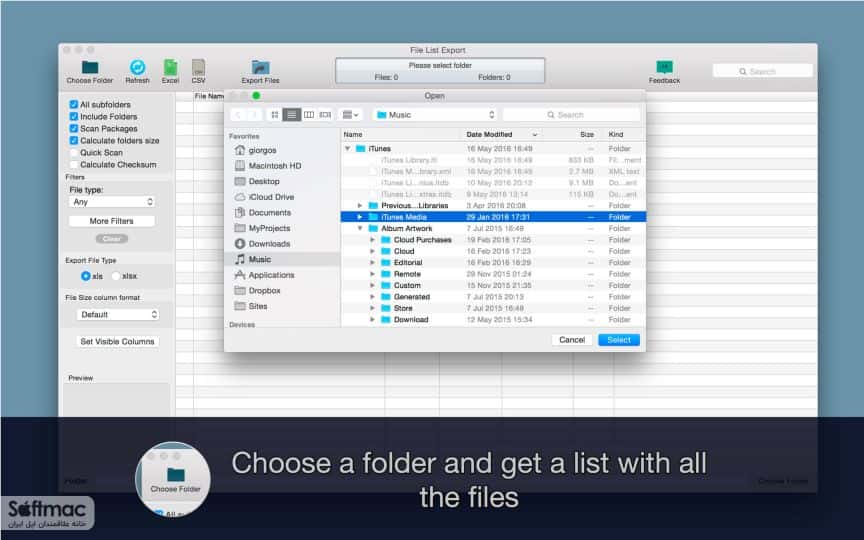Click the More Filters button

pyautogui.click(x=111, y=221)
